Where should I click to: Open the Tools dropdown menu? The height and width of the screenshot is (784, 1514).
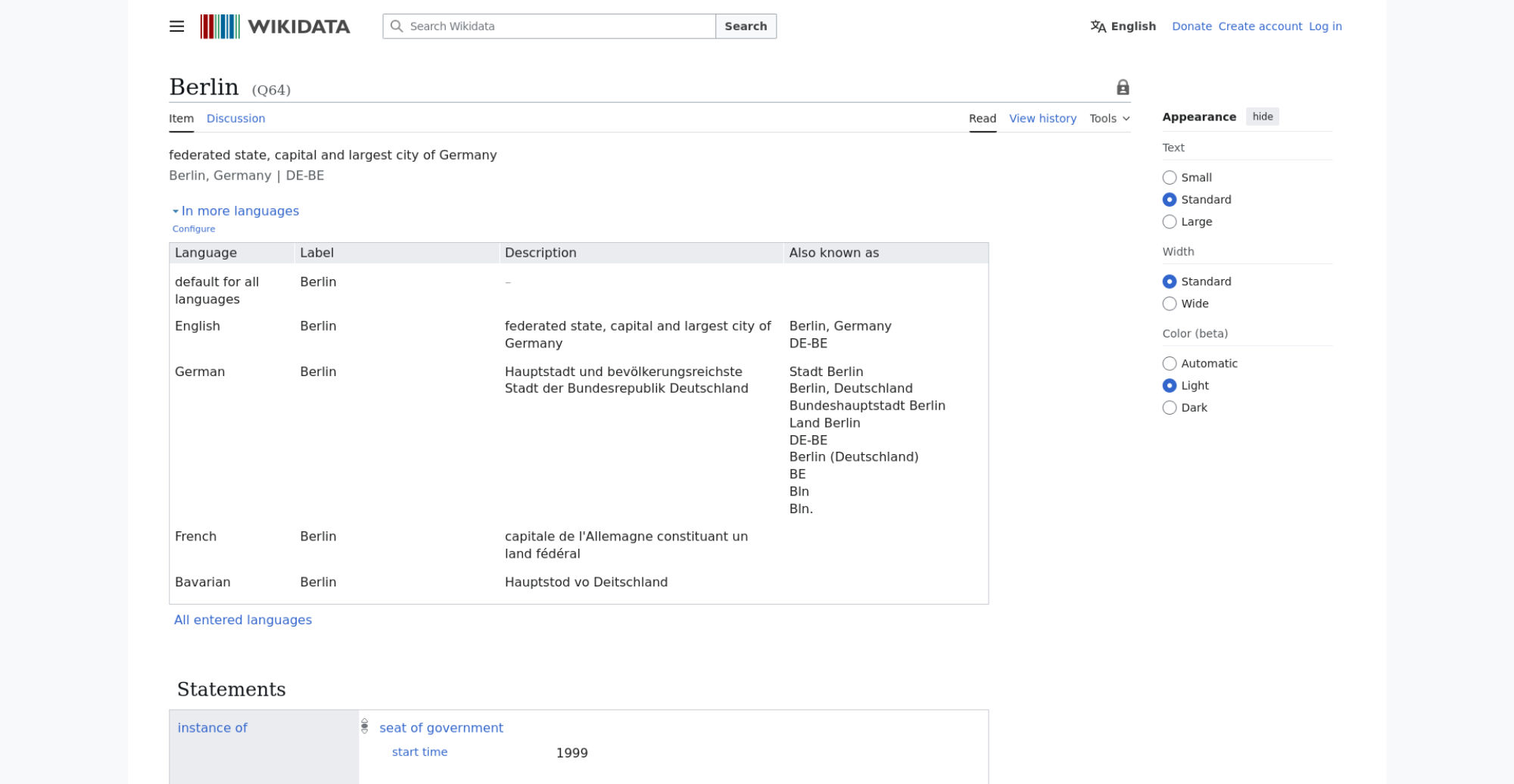point(1109,119)
